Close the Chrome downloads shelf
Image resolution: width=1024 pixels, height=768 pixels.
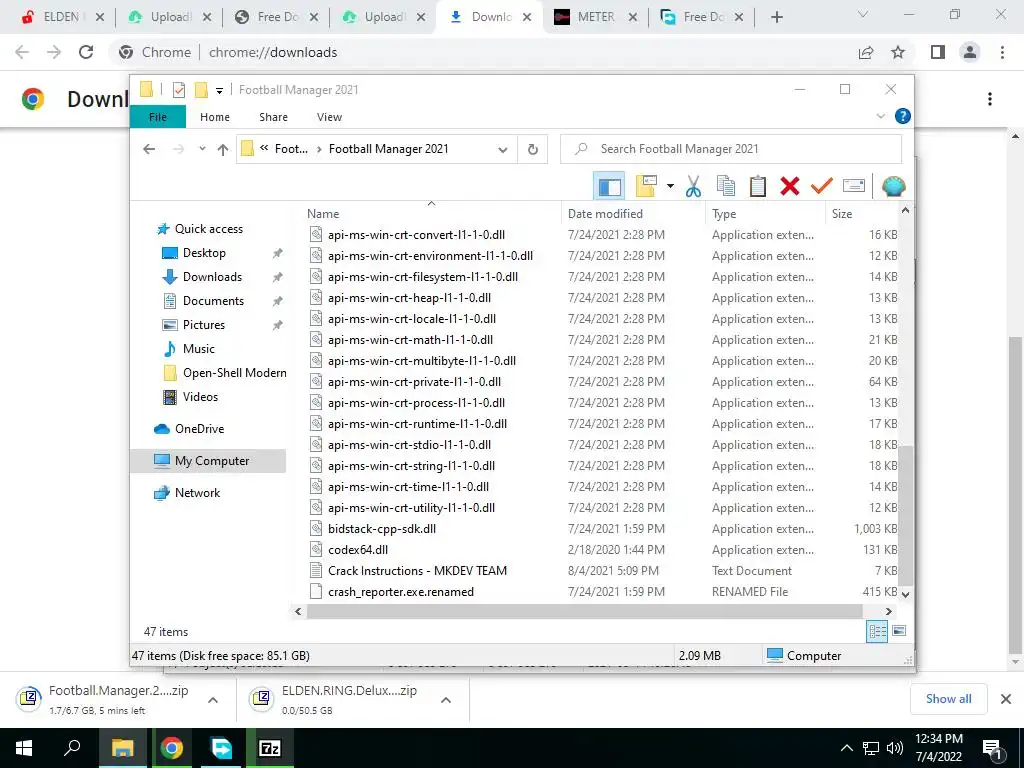coord(1006,699)
